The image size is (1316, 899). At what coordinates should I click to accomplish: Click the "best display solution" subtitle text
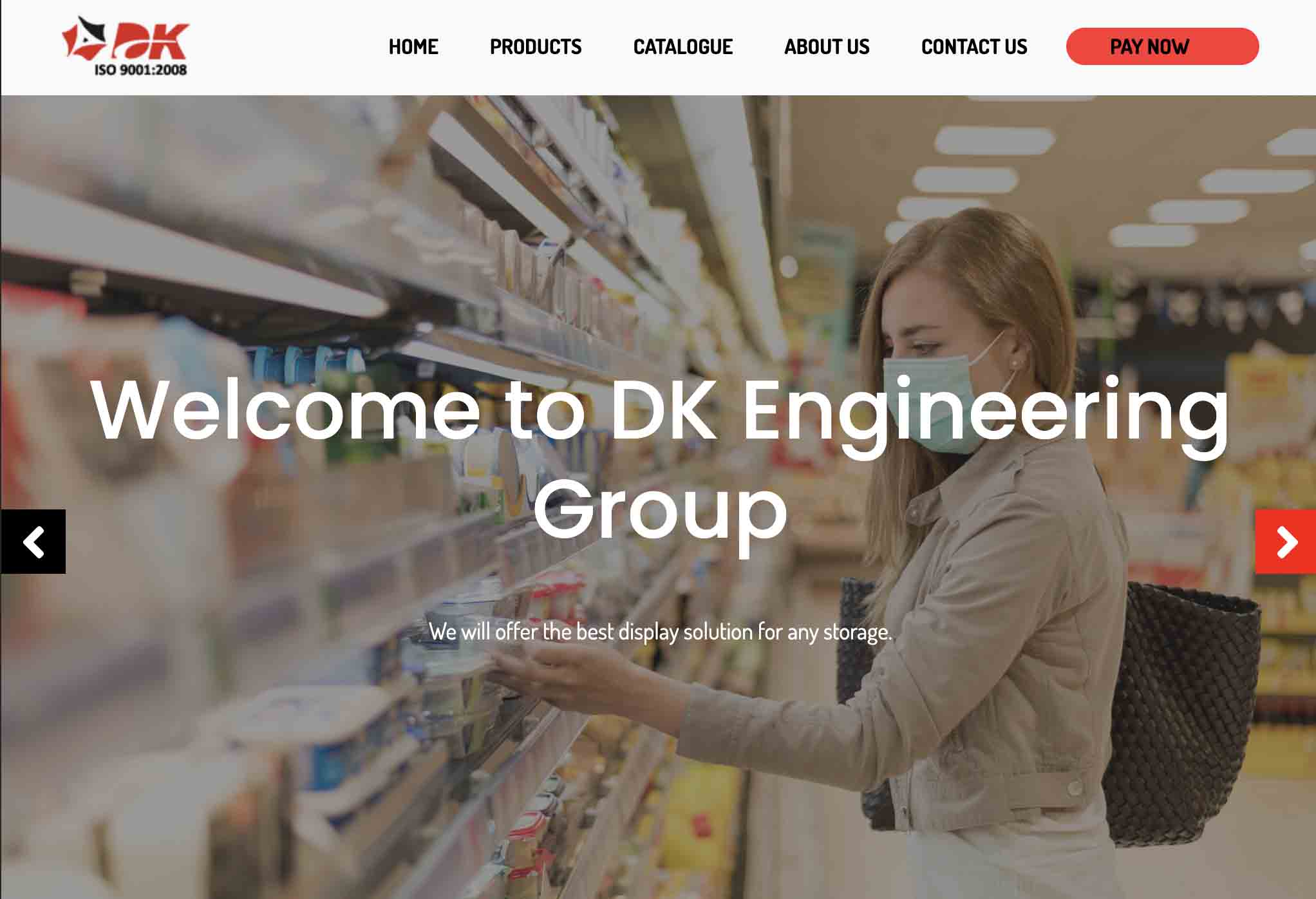(x=664, y=632)
